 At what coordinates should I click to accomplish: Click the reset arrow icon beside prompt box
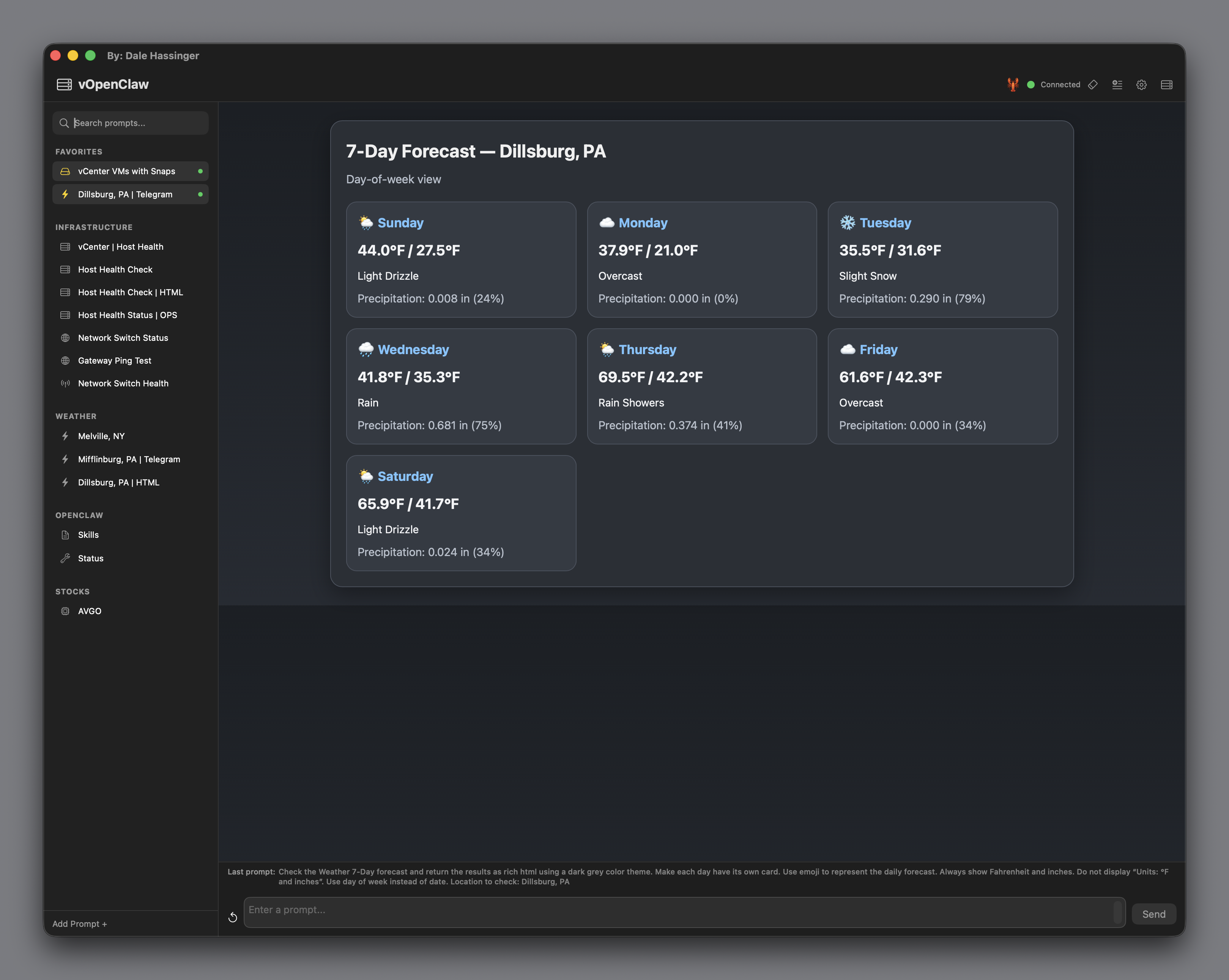233,917
